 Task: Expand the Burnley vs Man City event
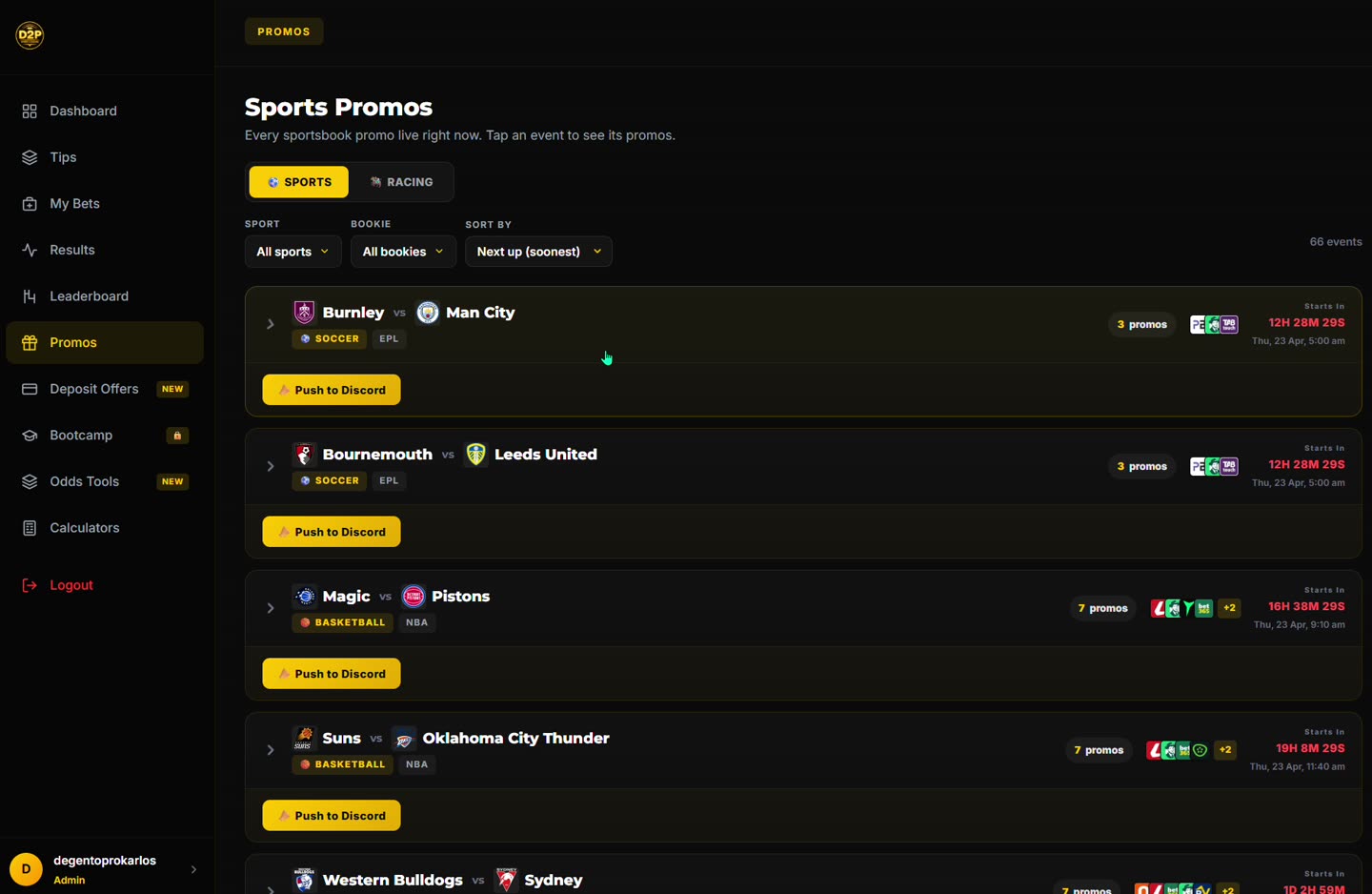pyautogui.click(x=270, y=324)
